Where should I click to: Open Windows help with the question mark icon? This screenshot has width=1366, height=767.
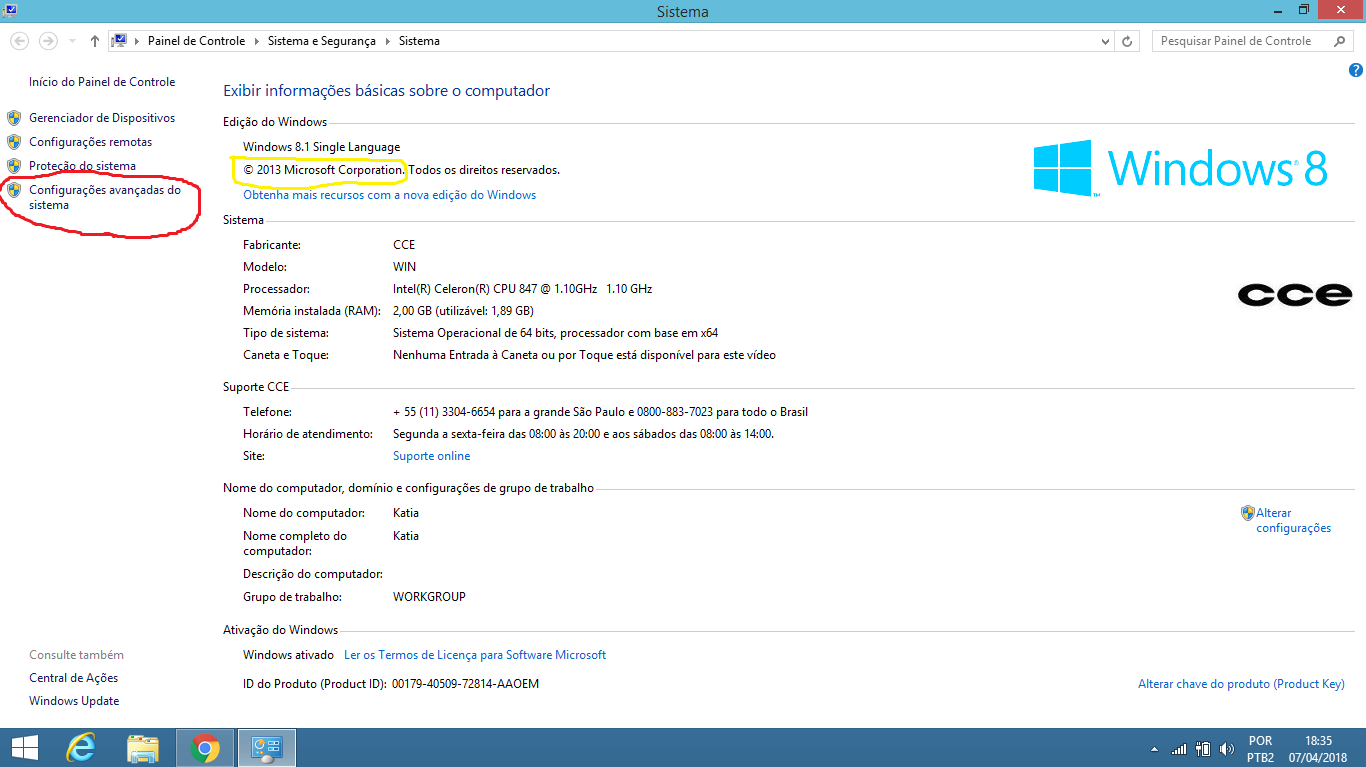tap(1356, 70)
